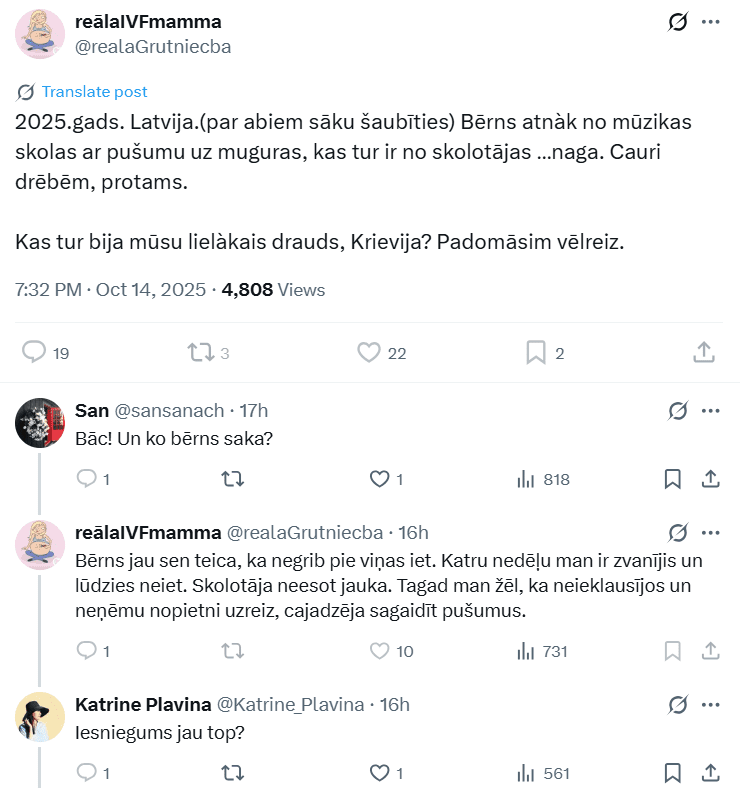
Task: Open more options on San's reply
Action: pos(710,411)
